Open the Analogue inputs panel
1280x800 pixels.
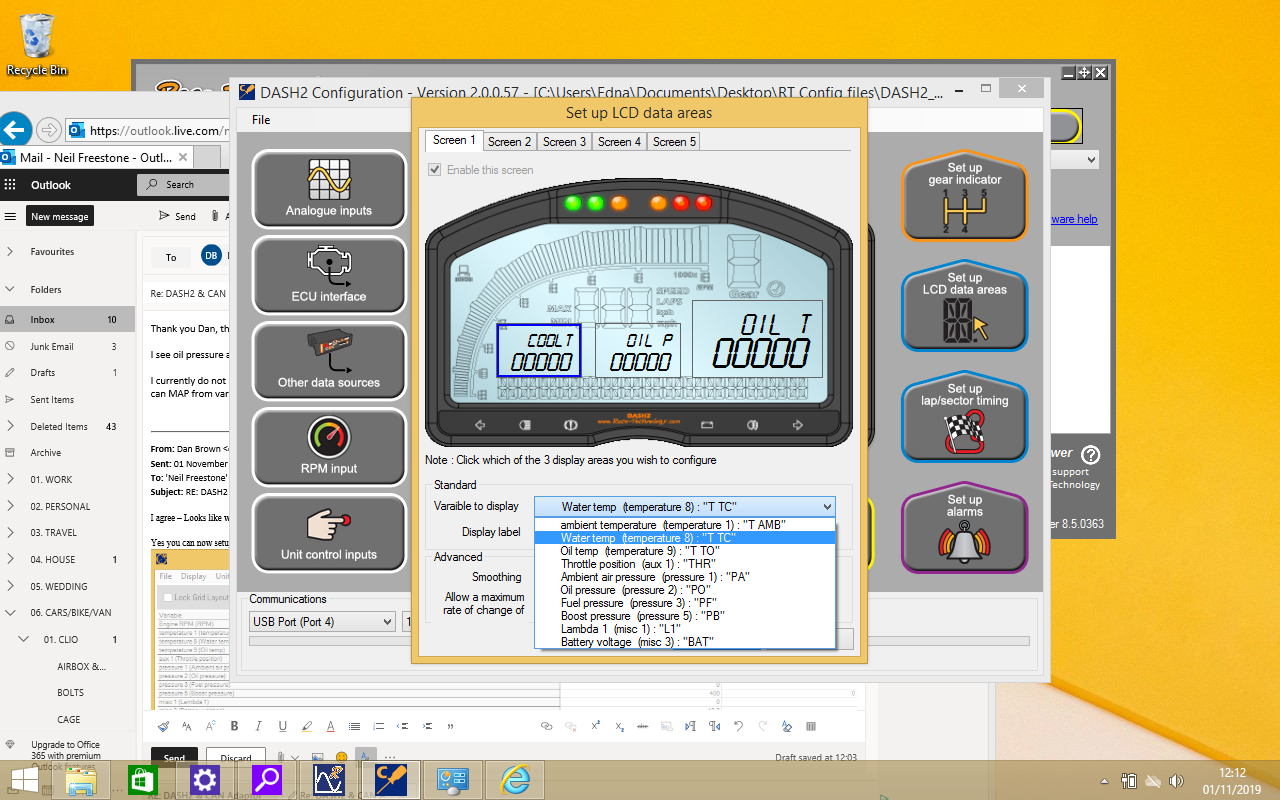[x=329, y=189]
